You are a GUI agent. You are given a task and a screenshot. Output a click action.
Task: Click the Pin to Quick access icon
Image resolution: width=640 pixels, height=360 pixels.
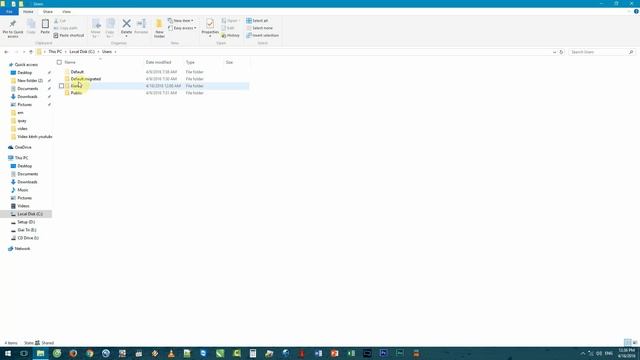click(13, 24)
